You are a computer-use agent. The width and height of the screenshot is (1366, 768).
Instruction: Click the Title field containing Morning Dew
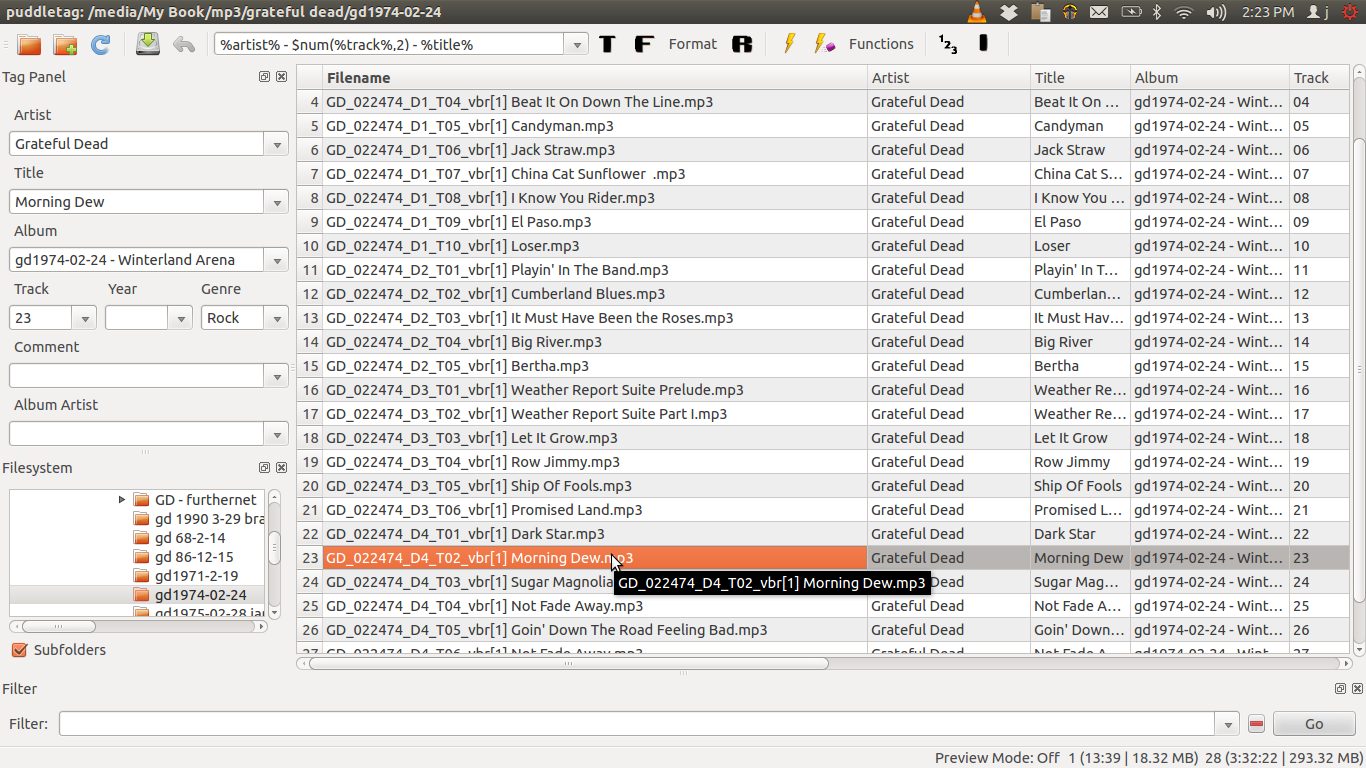[138, 202]
